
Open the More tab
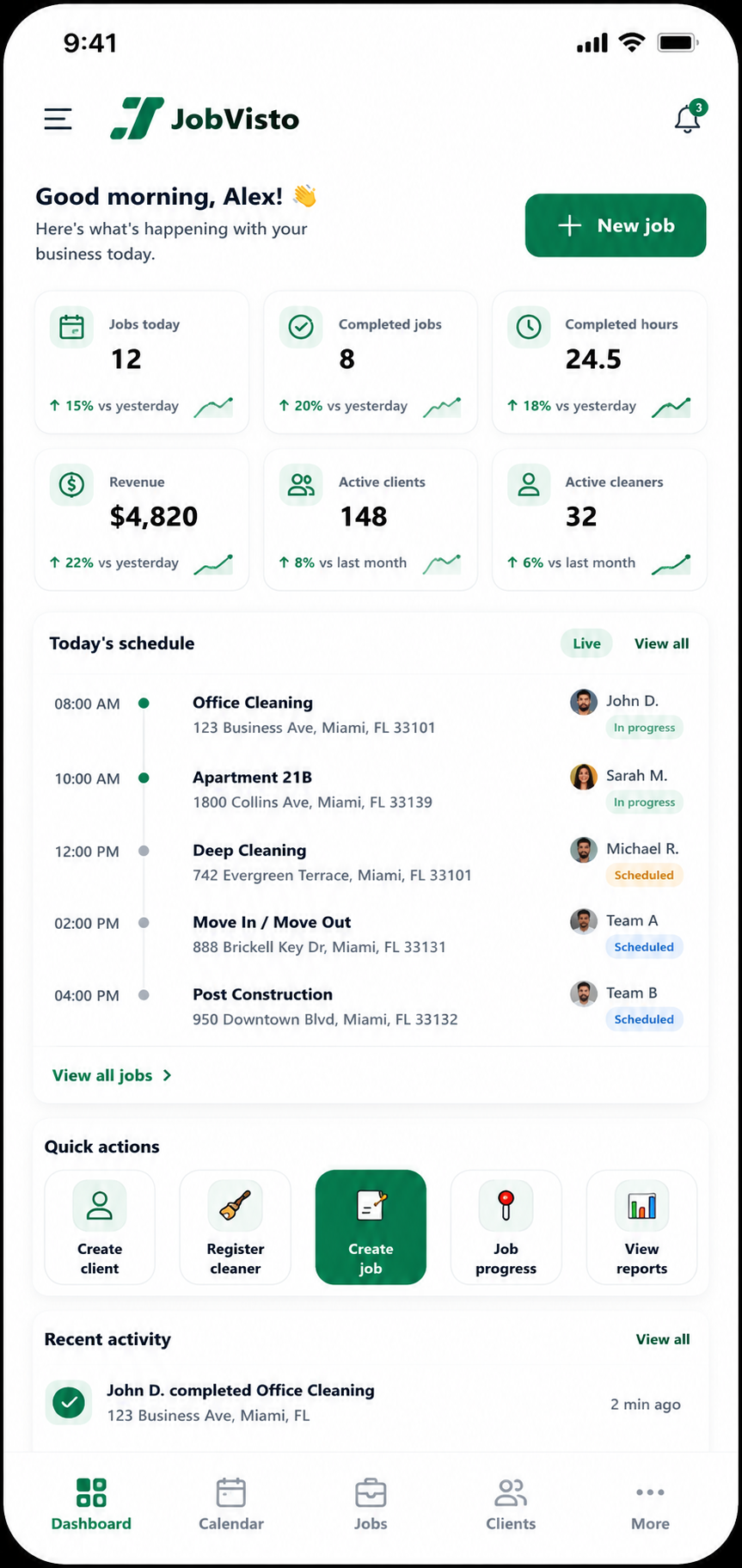(x=650, y=1504)
